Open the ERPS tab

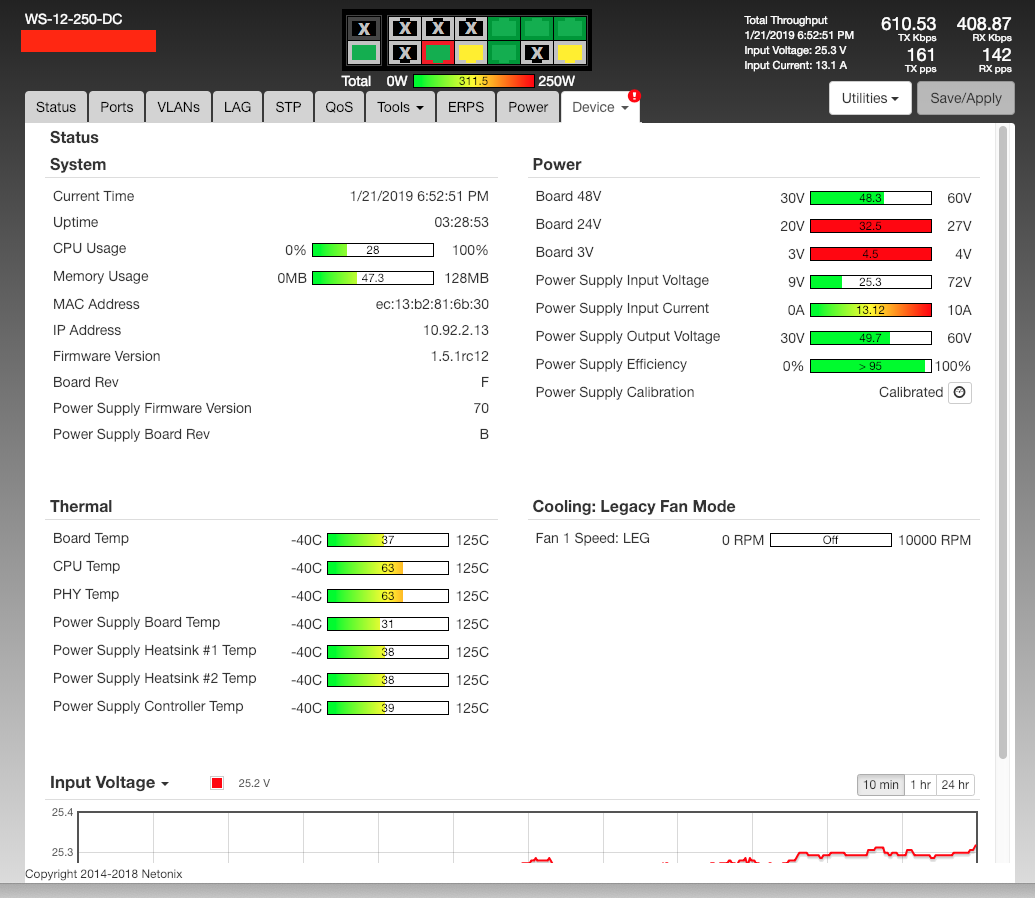pyautogui.click(x=466, y=107)
